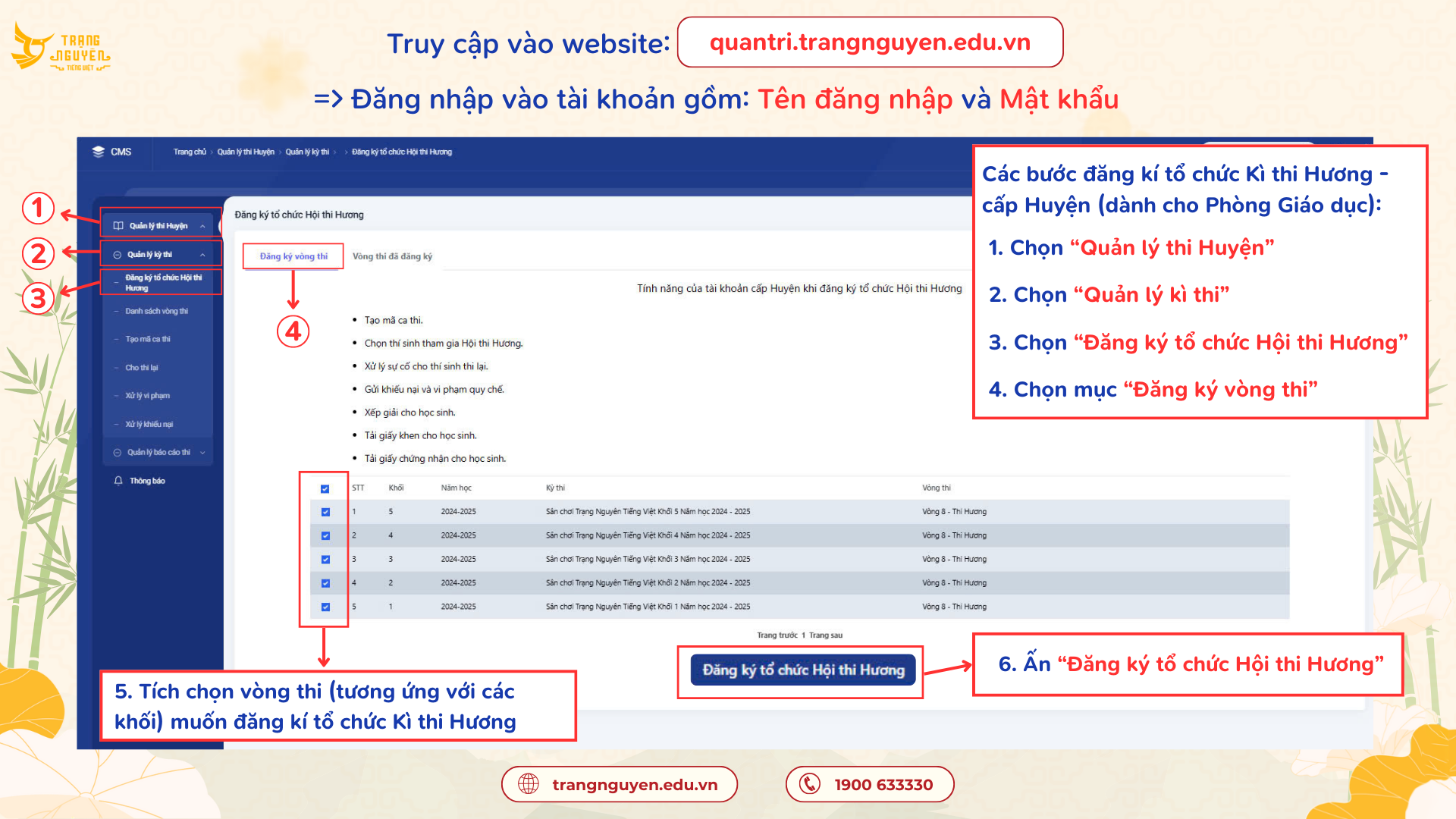Click the 1900 633330 hotline text
The height and width of the screenshot is (819, 1456).
883,785
